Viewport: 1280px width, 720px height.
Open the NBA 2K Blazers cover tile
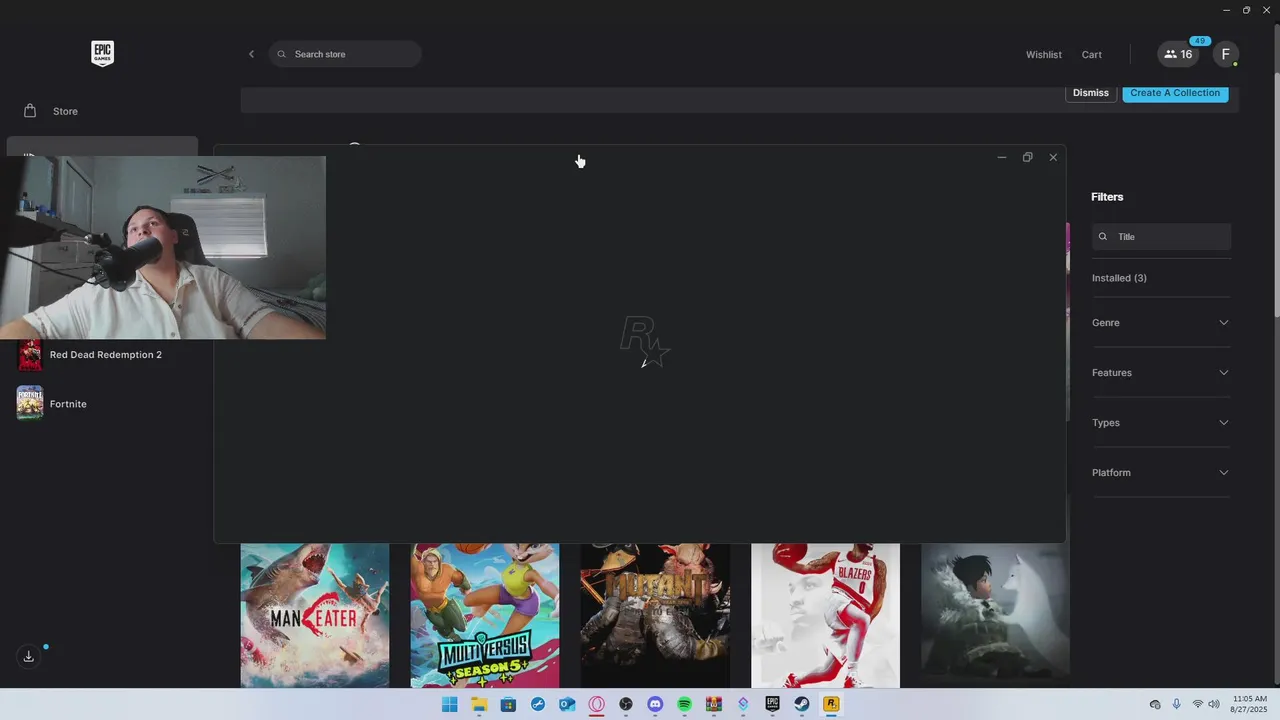pyautogui.click(x=825, y=615)
